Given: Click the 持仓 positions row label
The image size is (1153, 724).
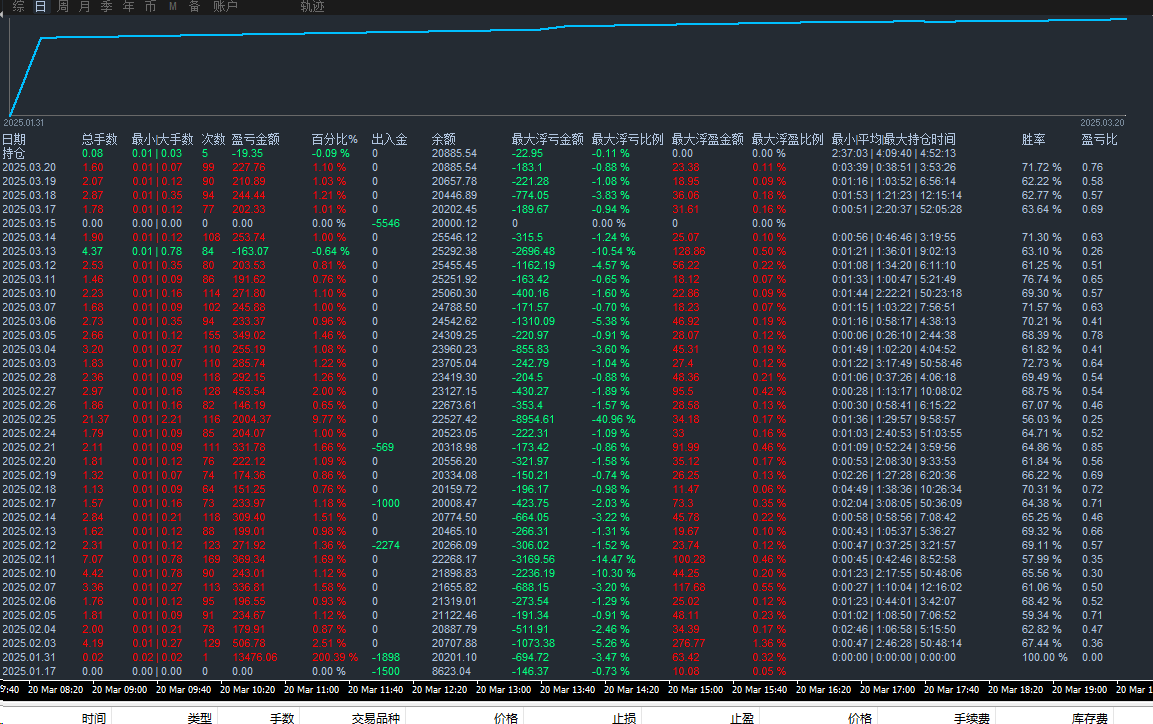Looking at the screenshot, I should tap(14, 153).
